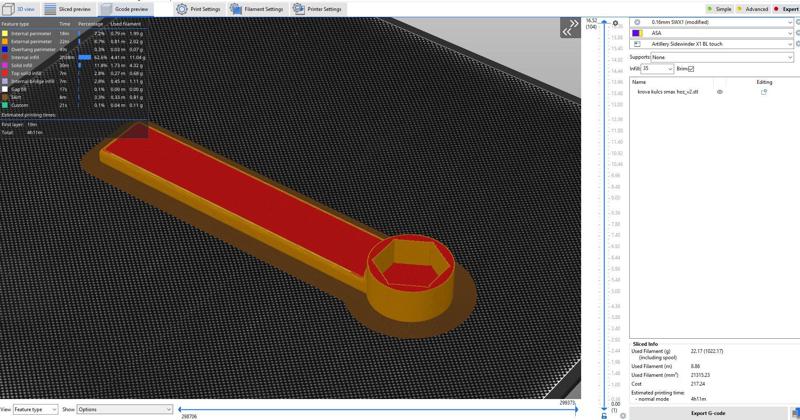Open the Infill percentage combo box

[657, 68]
